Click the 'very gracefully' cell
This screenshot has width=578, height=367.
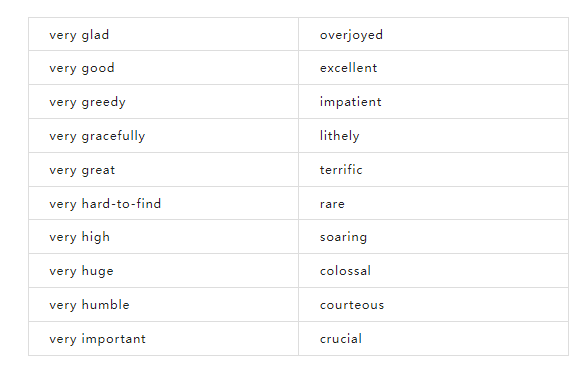163,136
